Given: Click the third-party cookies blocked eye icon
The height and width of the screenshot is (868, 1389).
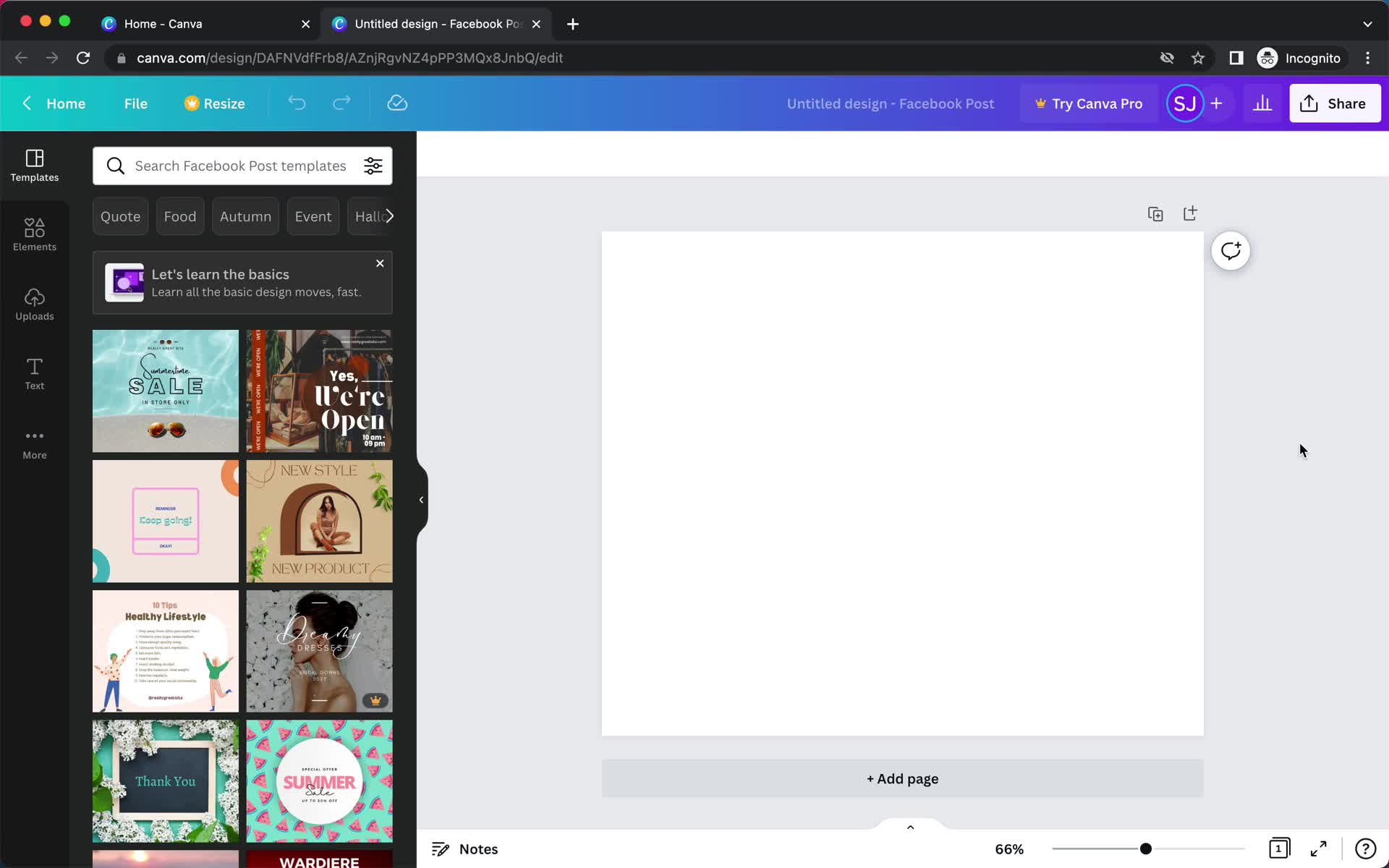Looking at the screenshot, I should pos(1167,58).
